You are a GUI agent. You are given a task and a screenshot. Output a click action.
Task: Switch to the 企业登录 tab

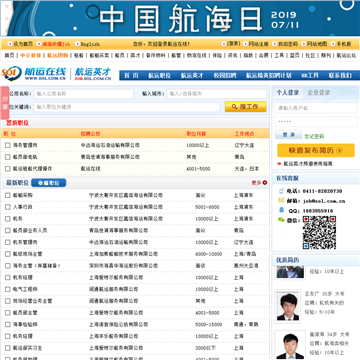click(319, 92)
